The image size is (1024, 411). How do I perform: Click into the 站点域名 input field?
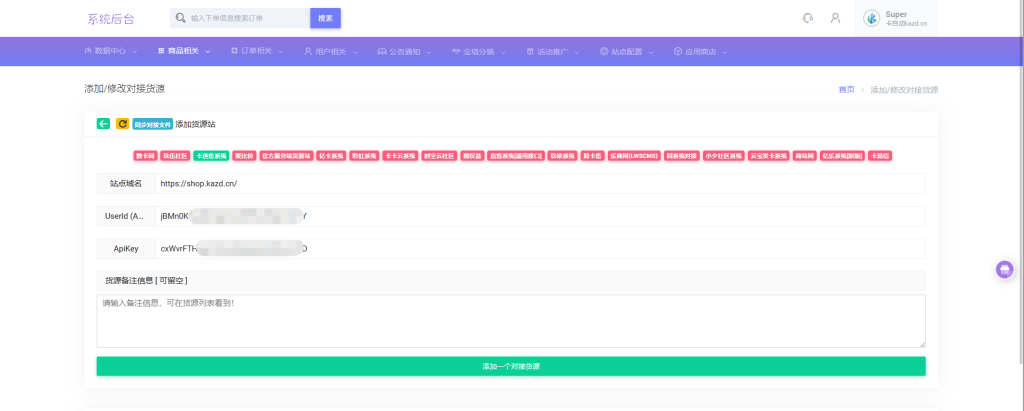click(x=538, y=184)
